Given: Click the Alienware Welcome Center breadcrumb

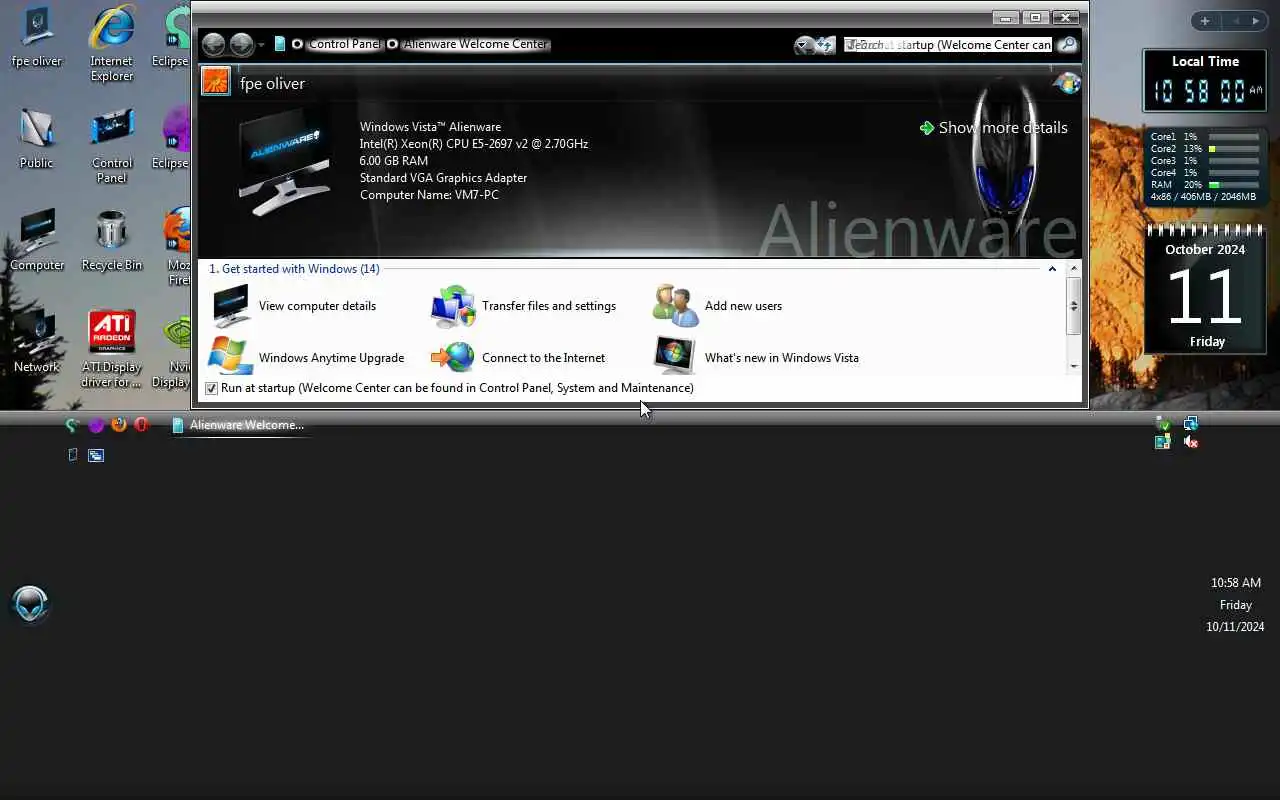Looking at the screenshot, I should [x=475, y=44].
